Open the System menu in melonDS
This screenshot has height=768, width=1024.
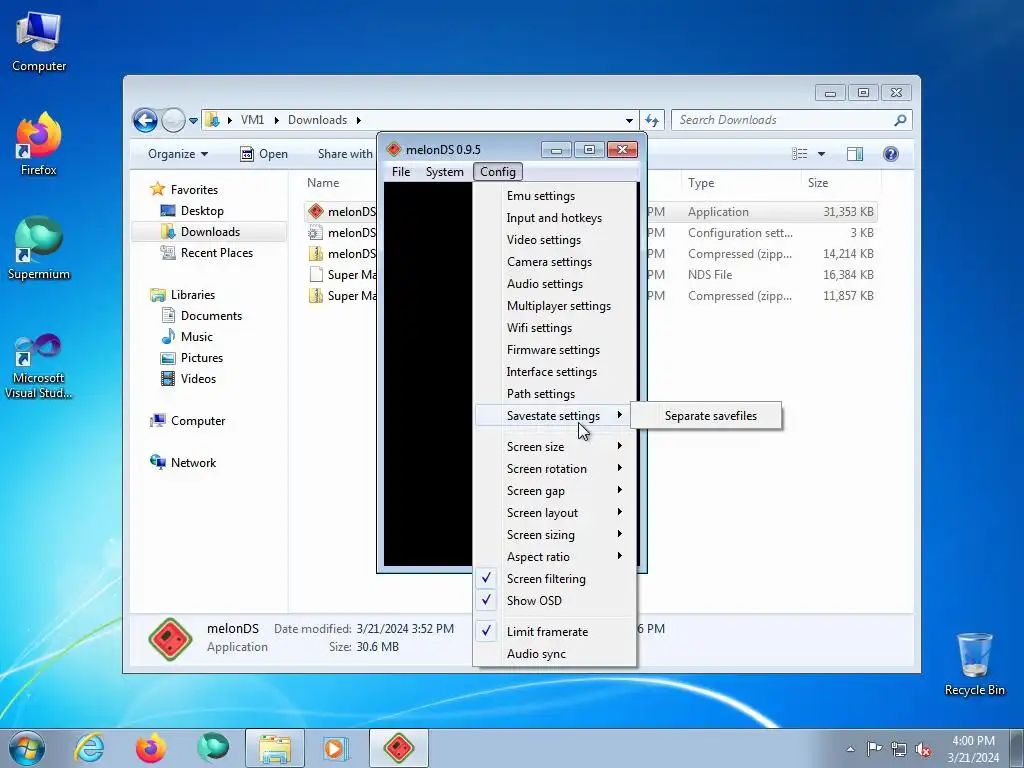444,172
